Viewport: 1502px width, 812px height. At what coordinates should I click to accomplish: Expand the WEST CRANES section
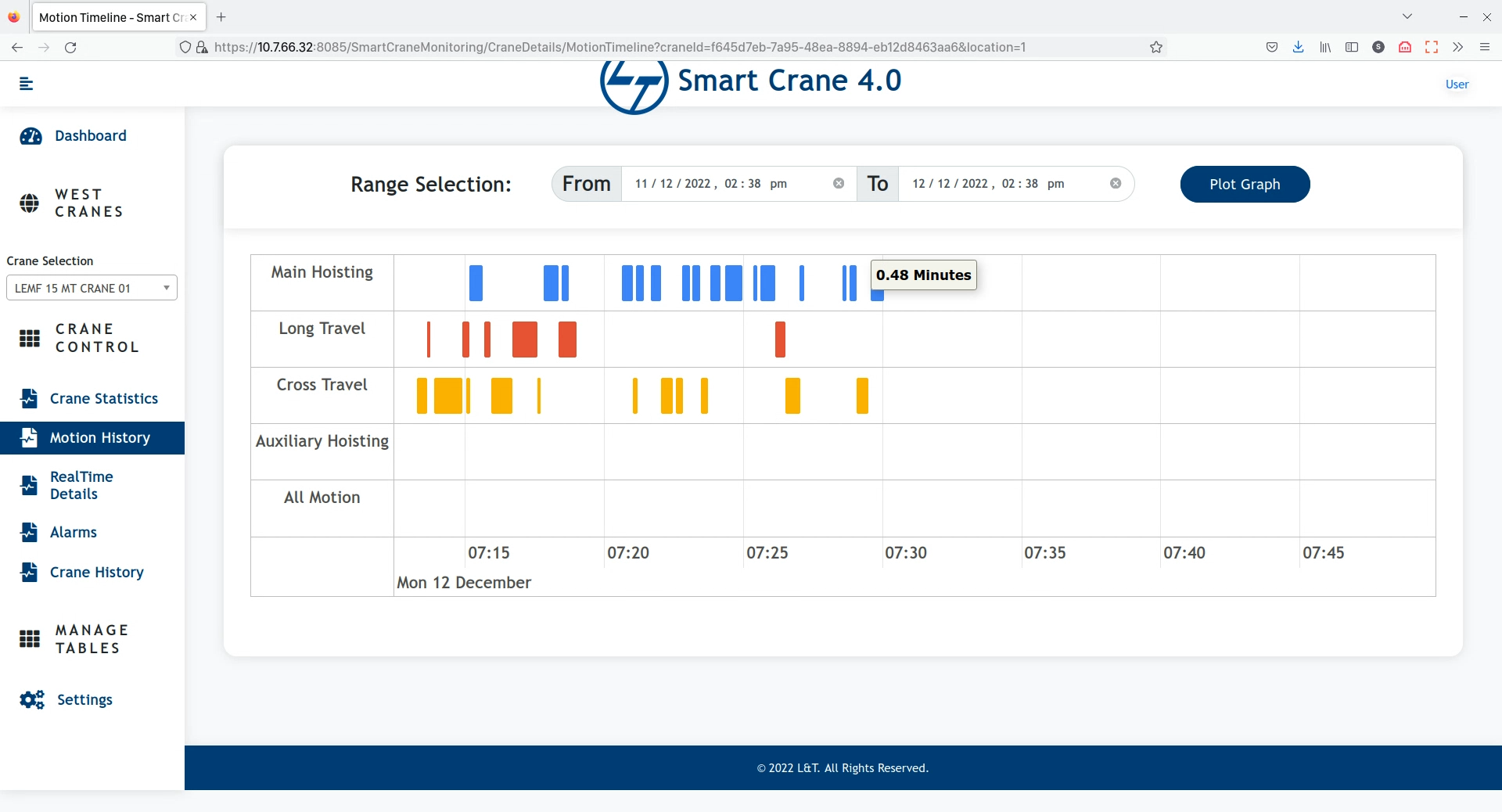tap(89, 203)
